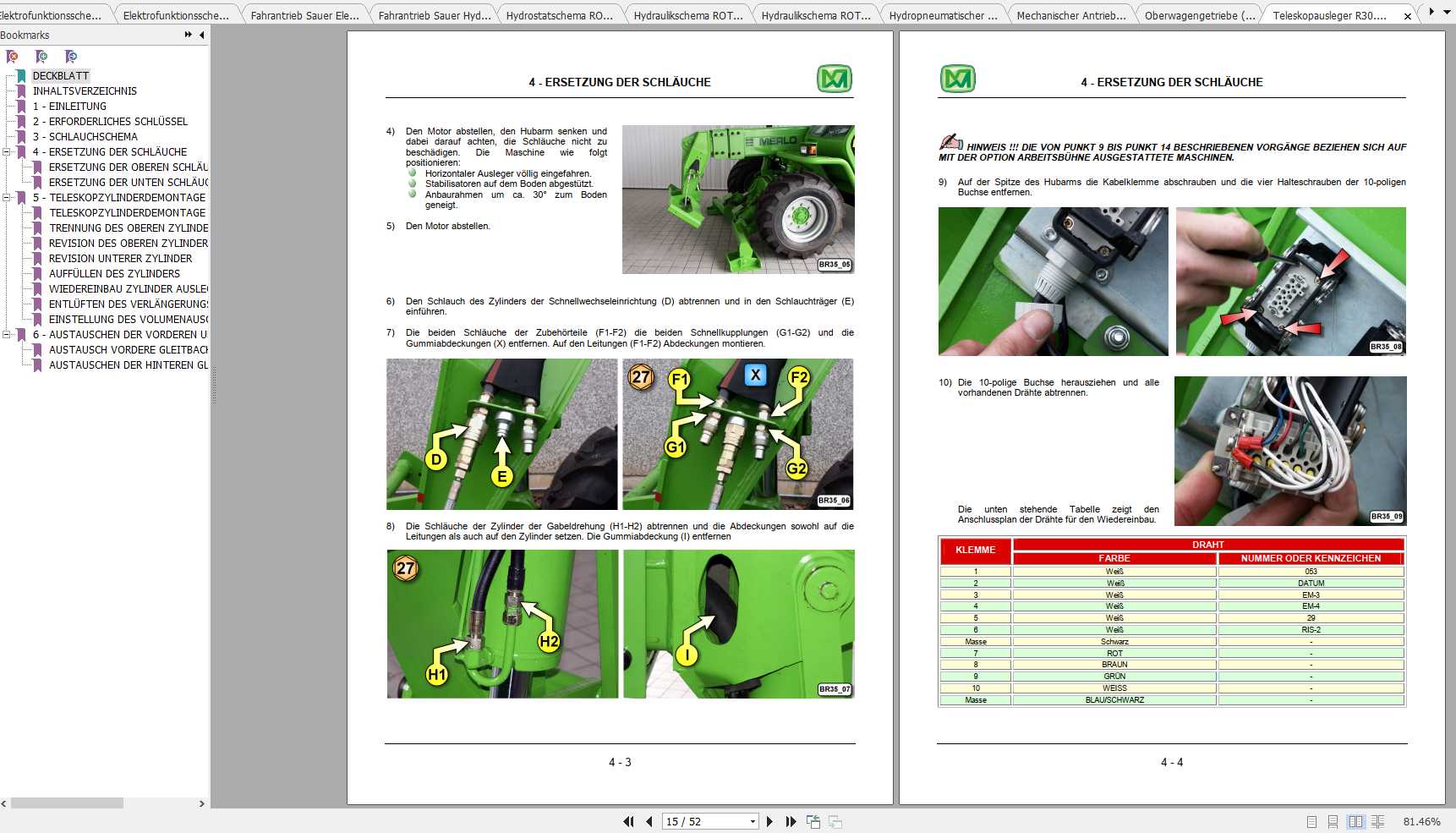Collapse the Bookmarks panel with the left arrow

[x=201, y=35]
